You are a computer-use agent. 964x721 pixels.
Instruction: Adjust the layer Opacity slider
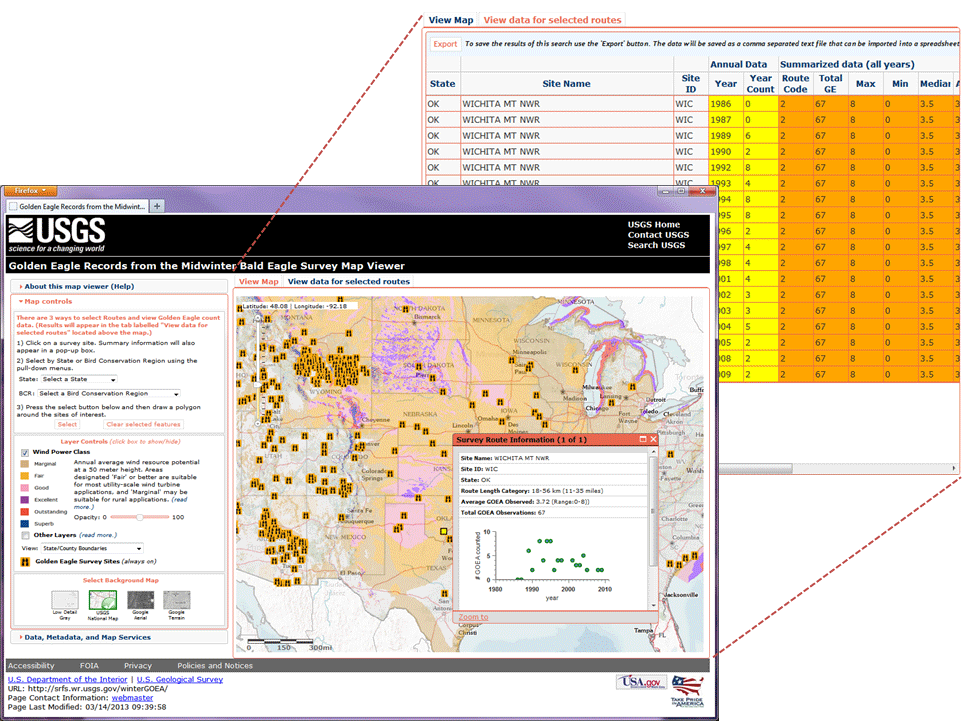click(139, 517)
